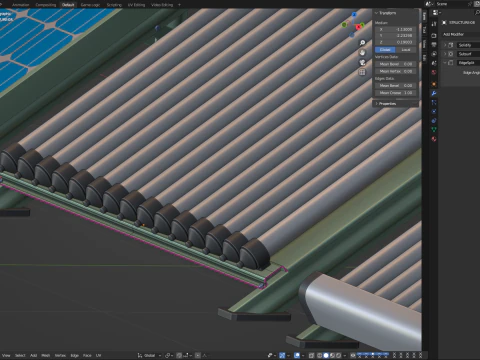This screenshot has height=360, width=480.
Task: Click the Median Z value field
Action: 396,42
